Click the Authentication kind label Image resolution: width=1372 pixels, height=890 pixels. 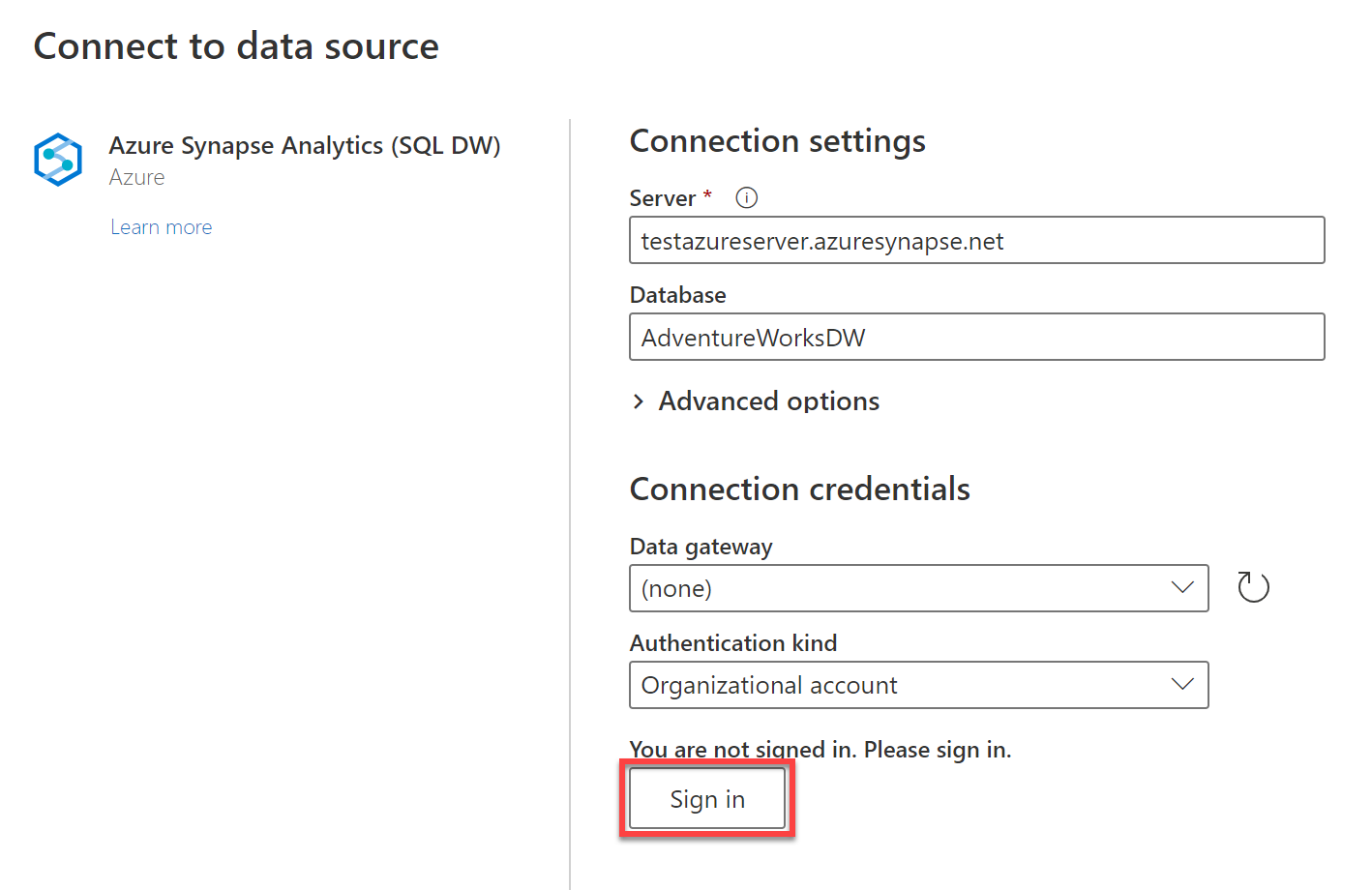tap(733, 643)
